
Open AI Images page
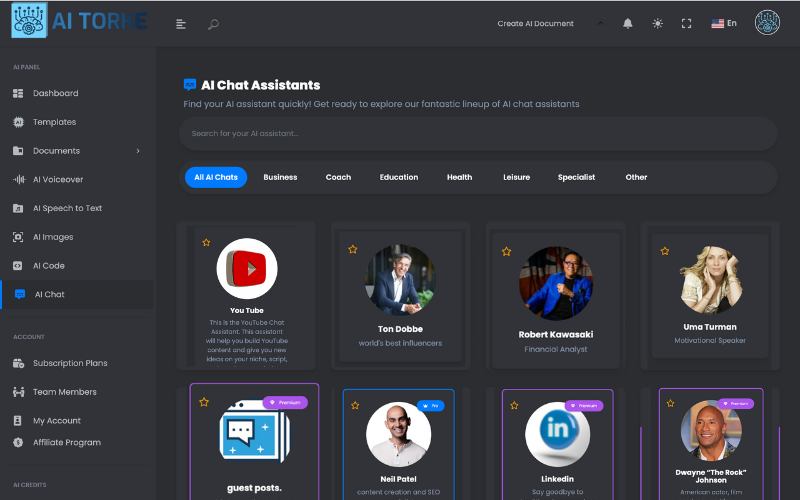(x=53, y=237)
